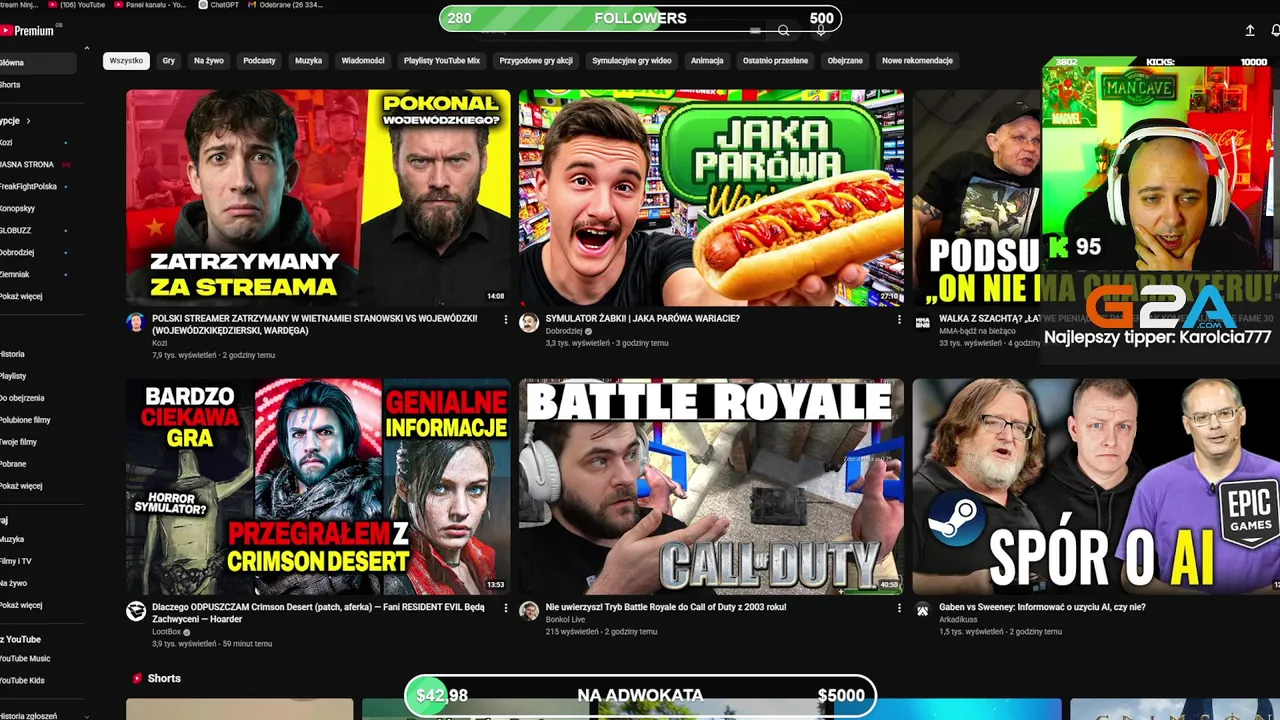Screen dimensions: 1280x720
Task: Click the search magnifier icon
Action: [784, 31]
